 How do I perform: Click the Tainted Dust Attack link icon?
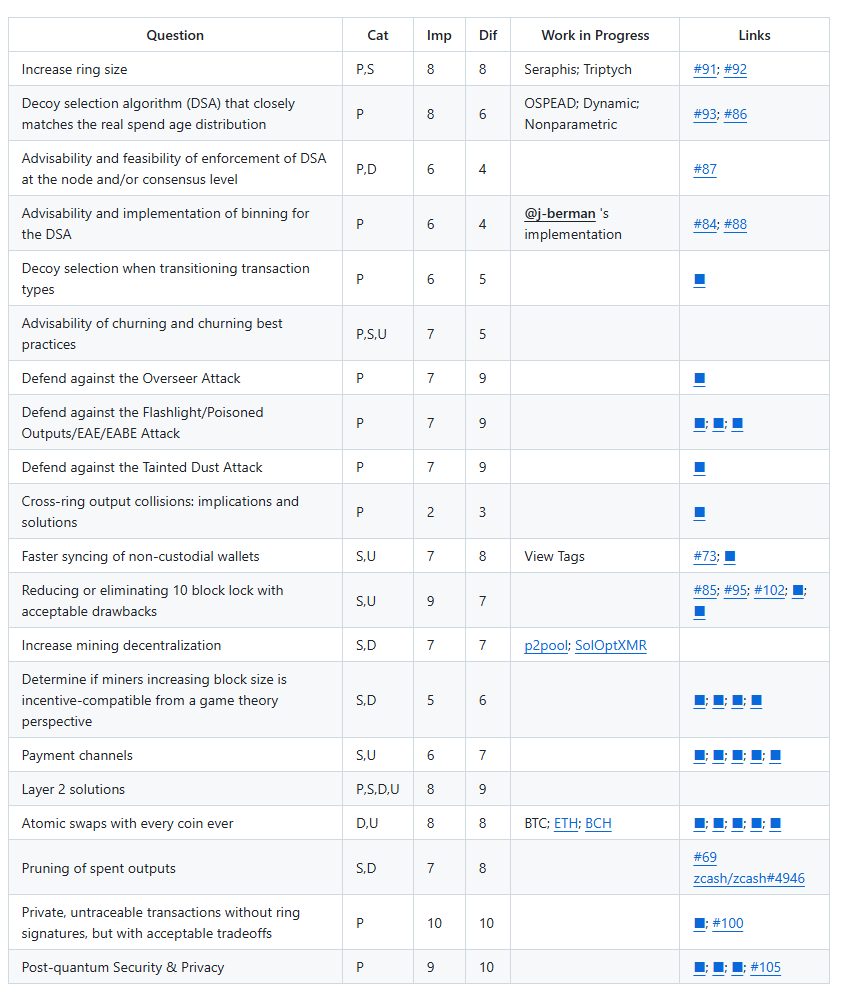[699, 468]
